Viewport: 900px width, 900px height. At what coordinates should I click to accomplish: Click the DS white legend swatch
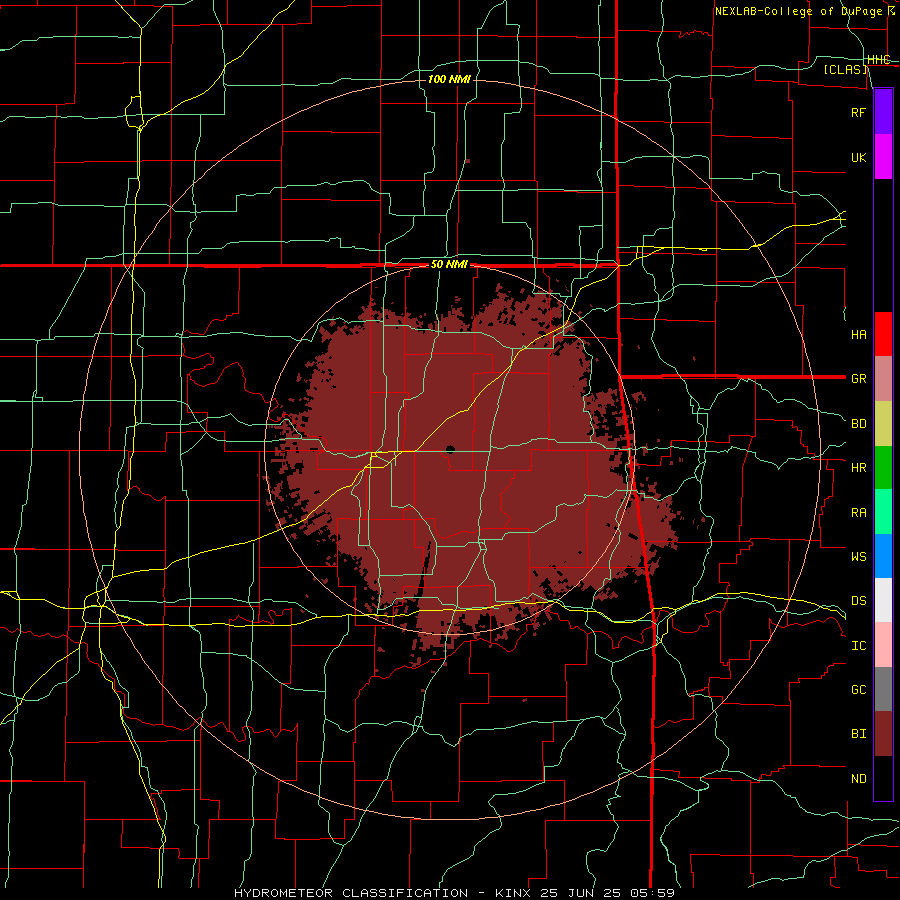(883, 600)
